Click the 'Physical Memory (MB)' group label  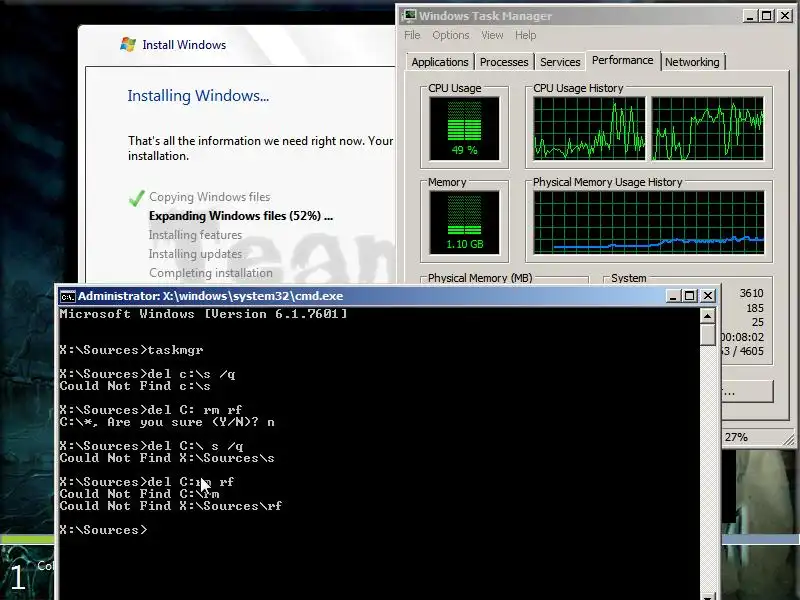tap(480, 278)
